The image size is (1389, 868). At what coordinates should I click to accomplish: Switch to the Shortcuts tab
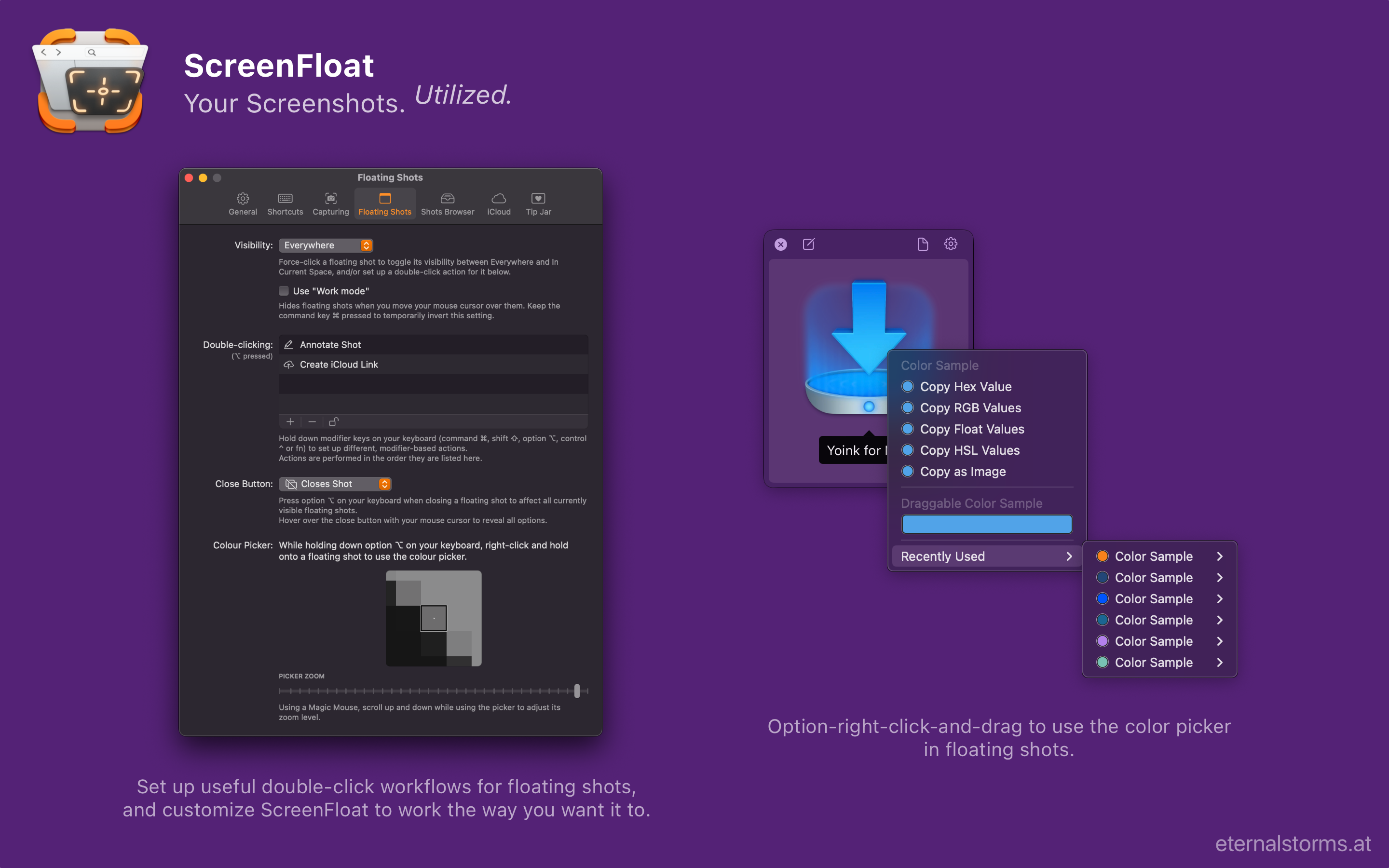point(285,204)
